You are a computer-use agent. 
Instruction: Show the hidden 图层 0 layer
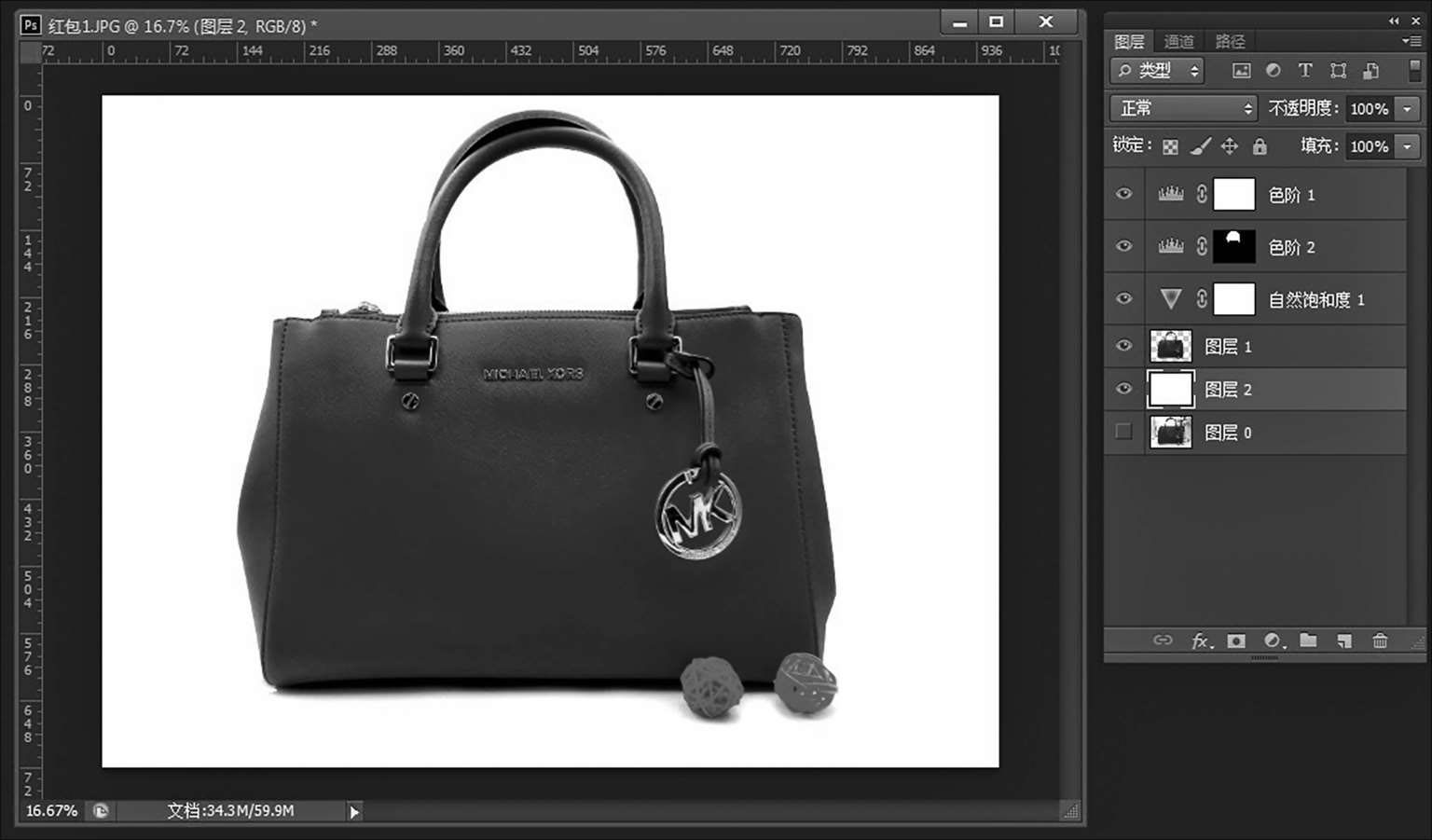pos(1123,432)
